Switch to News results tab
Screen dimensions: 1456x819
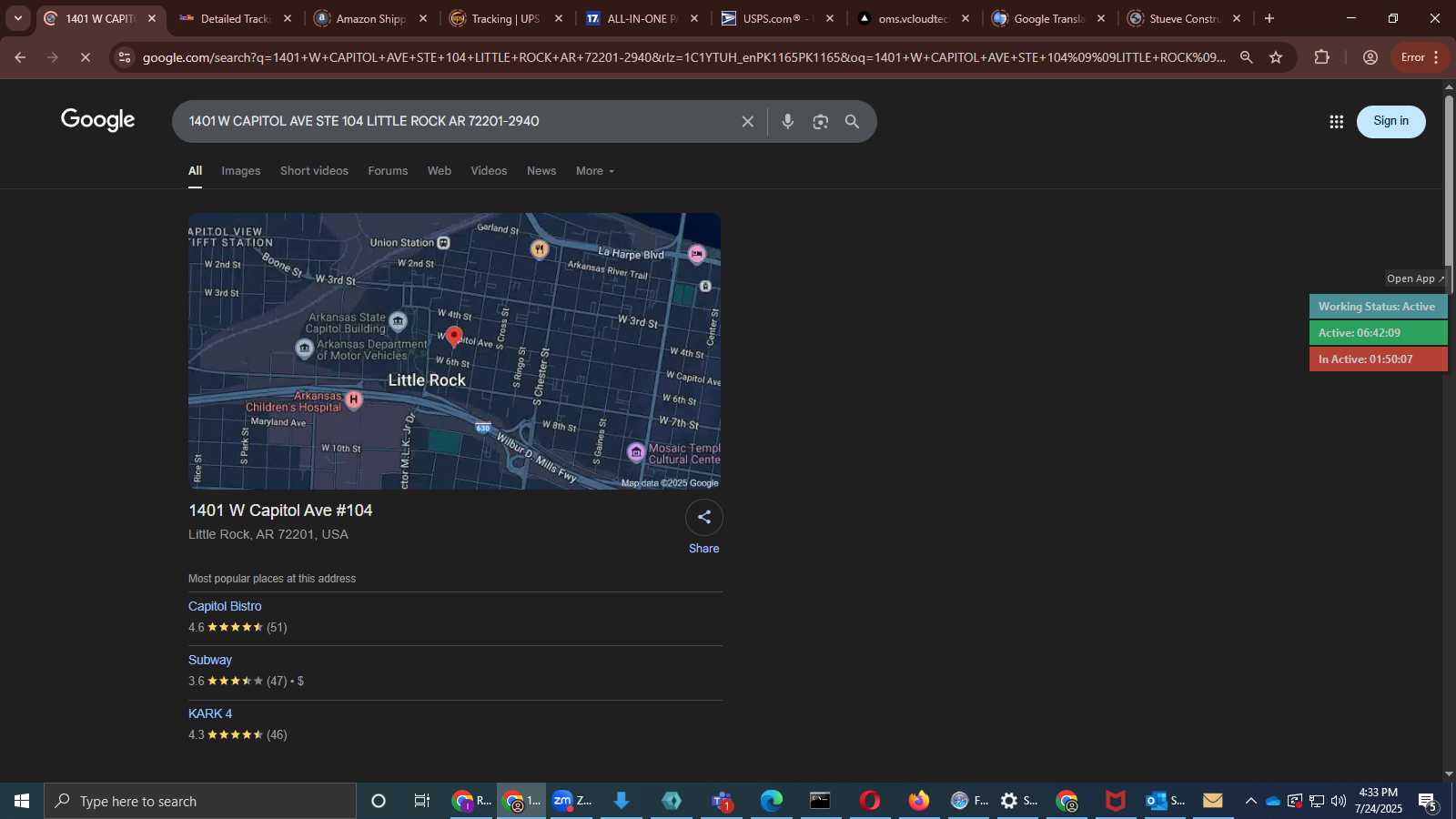(541, 171)
